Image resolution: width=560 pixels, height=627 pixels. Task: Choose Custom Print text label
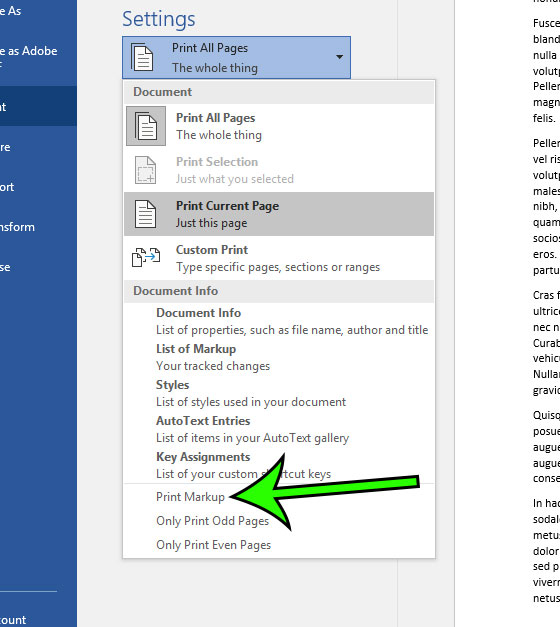click(212, 250)
